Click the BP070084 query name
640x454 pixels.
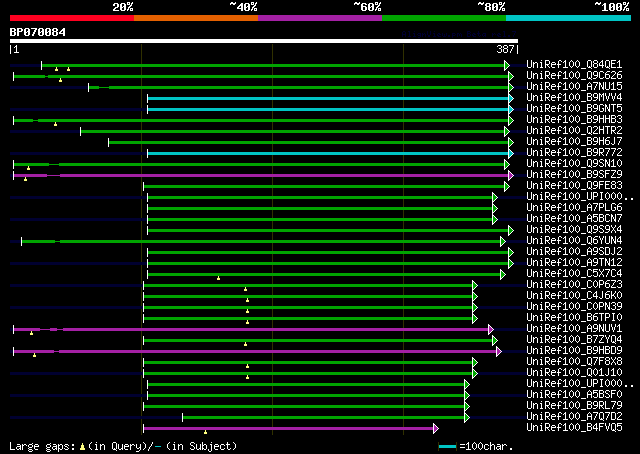pyautogui.click(x=38, y=32)
